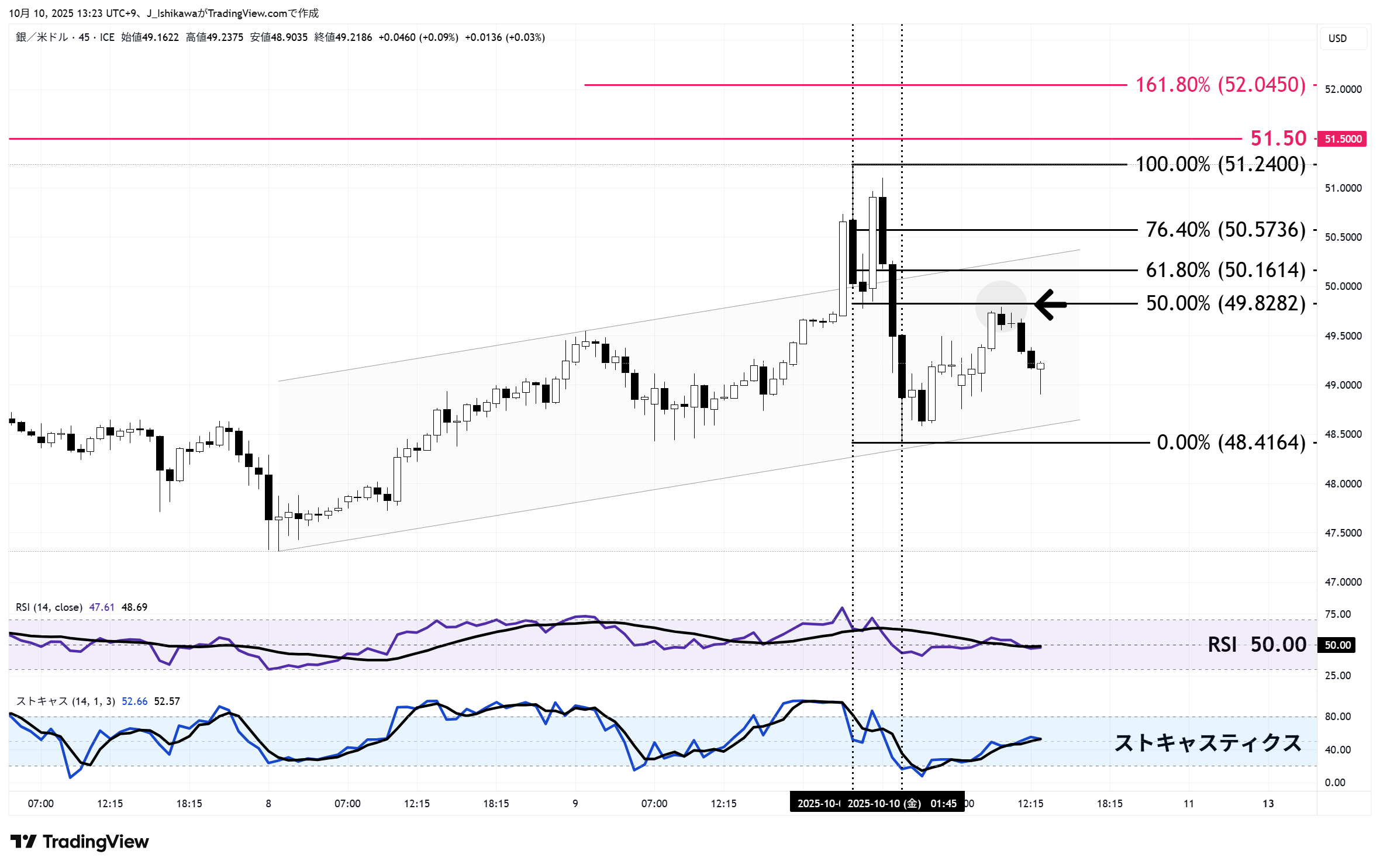Click the 50.00% (49.8282) level label
Screen dimensions: 1380x868
pyautogui.click(x=1225, y=304)
